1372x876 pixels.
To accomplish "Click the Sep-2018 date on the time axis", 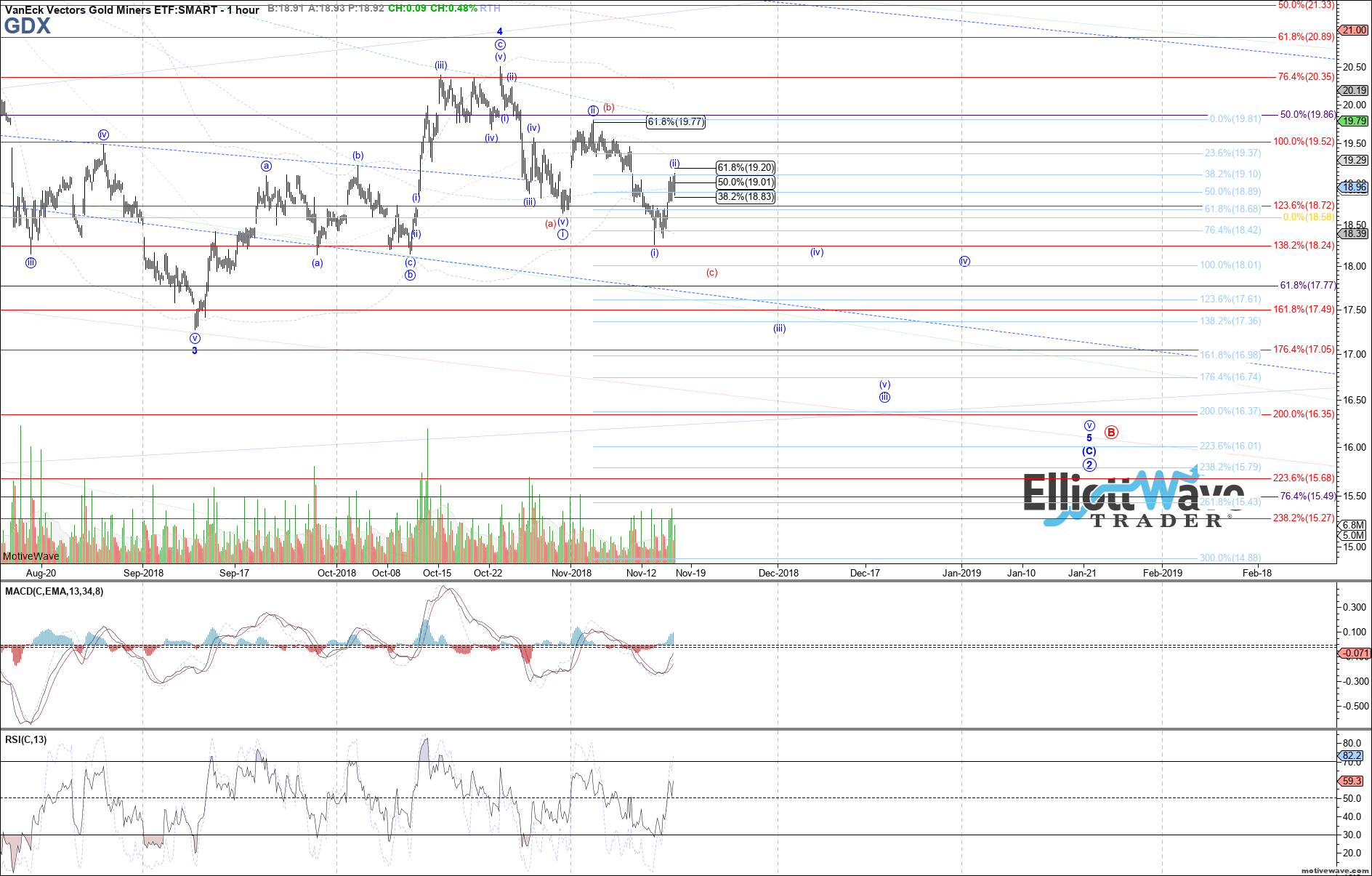I will [x=143, y=573].
